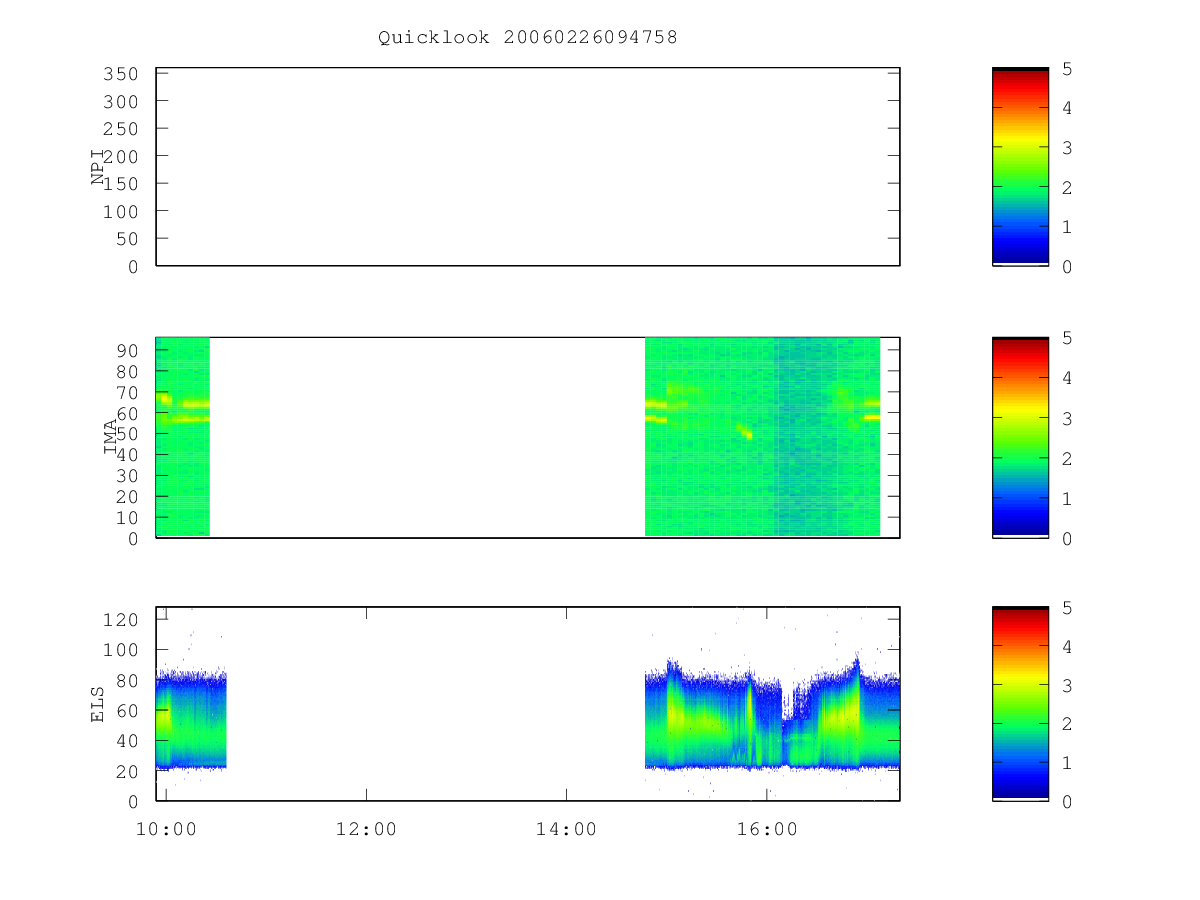Click the 14:00 time axis label
This screenshot has height=900, width=1200.
566,829
